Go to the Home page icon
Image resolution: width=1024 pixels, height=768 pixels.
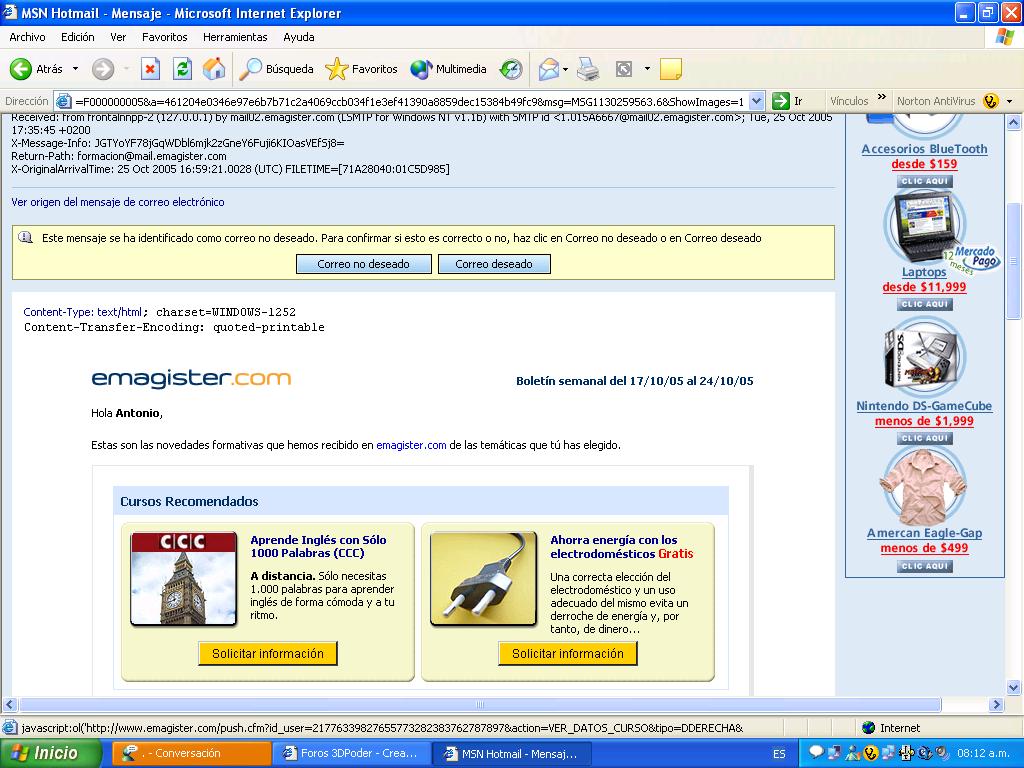point(214,69)
